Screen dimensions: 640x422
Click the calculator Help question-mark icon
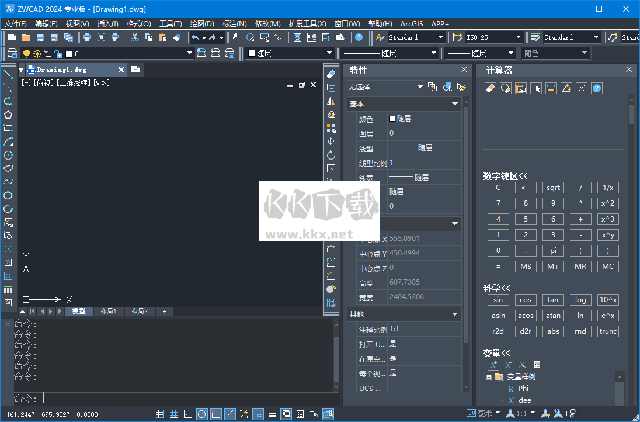597,88
